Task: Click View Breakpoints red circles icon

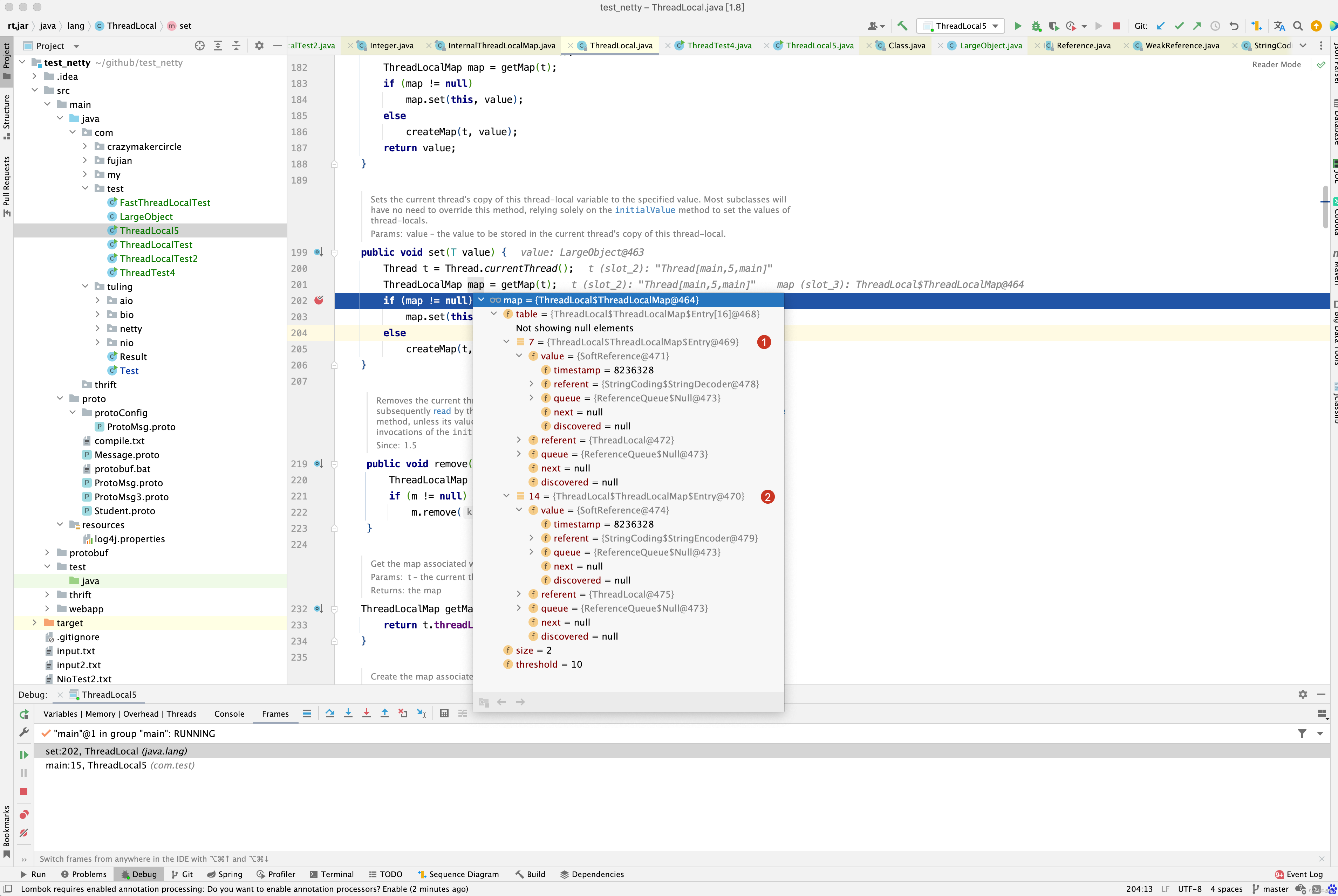Action: (23, 814)
